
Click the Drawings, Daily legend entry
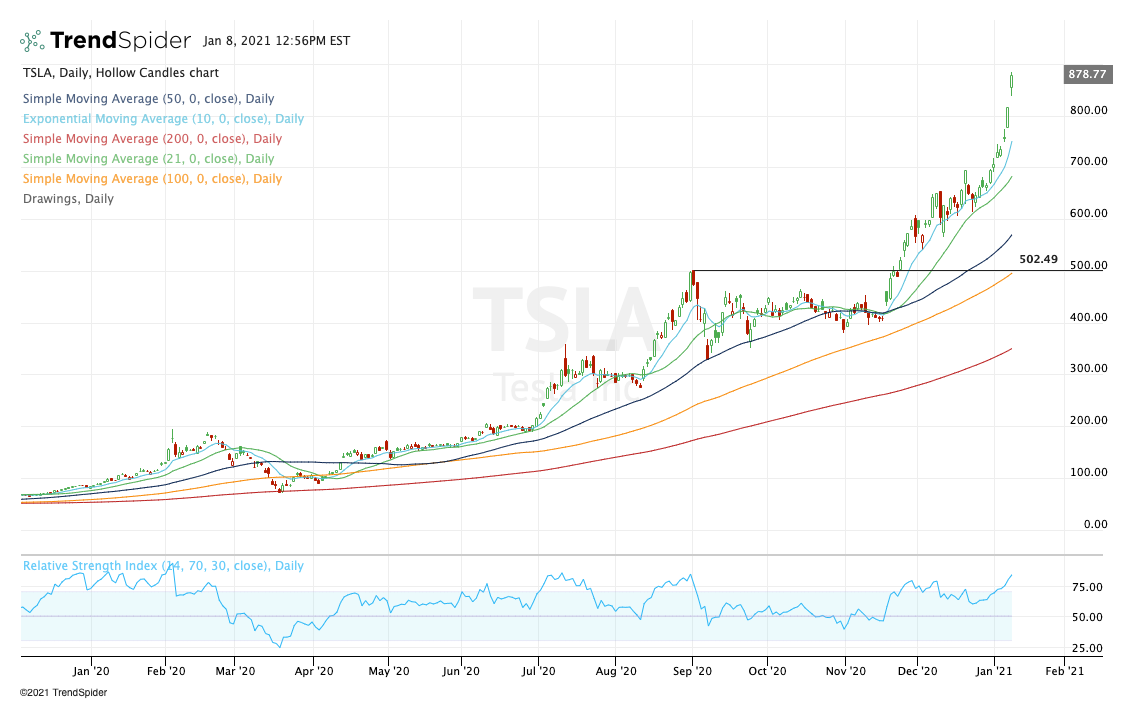68,199
